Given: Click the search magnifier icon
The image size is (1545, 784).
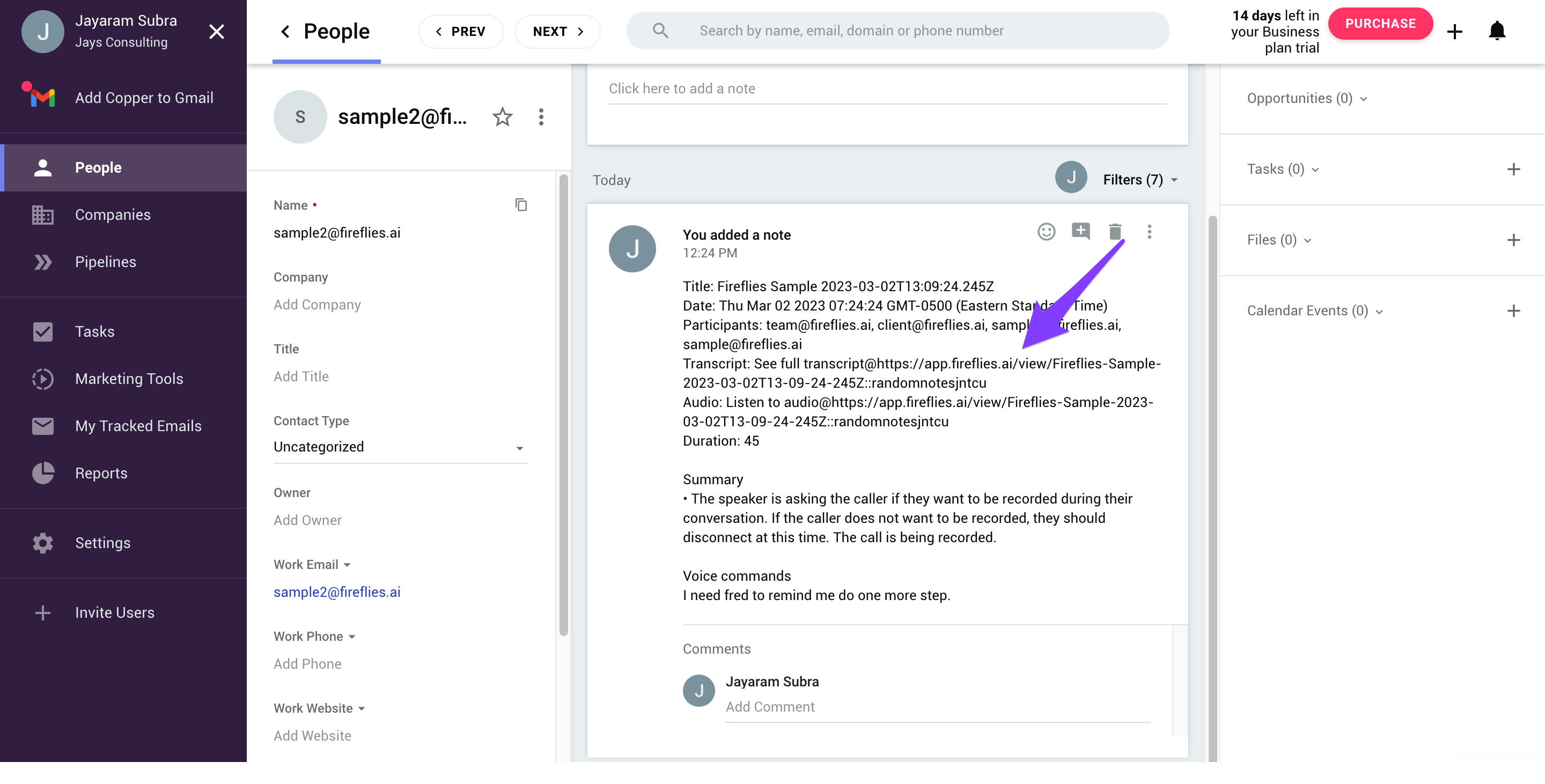Looking at the screenshot, I should (x=660, y=31).
